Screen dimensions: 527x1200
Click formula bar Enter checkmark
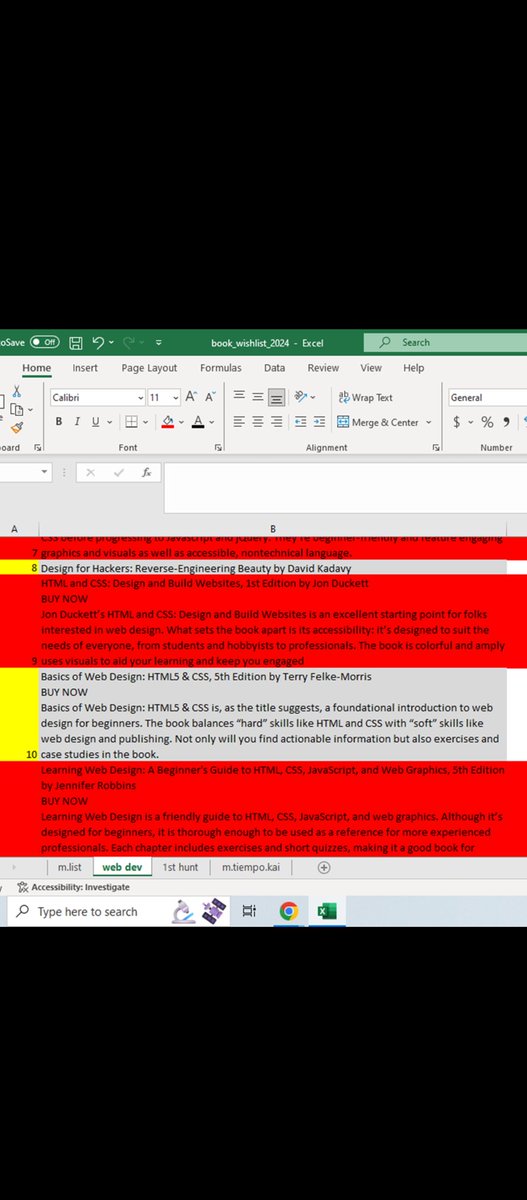[118, 472]
